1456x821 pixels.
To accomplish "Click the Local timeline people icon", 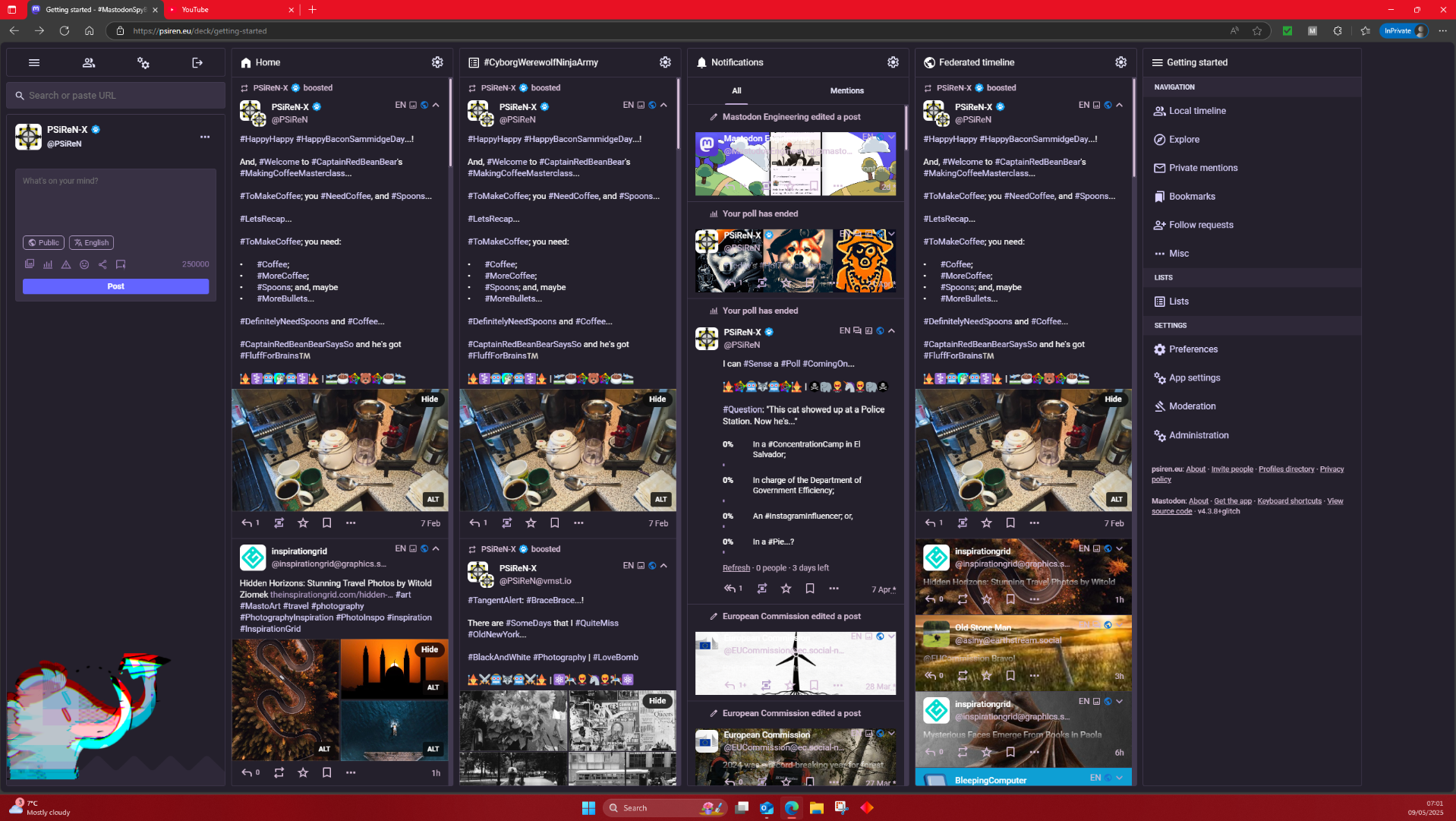I will coord(1159,111).
